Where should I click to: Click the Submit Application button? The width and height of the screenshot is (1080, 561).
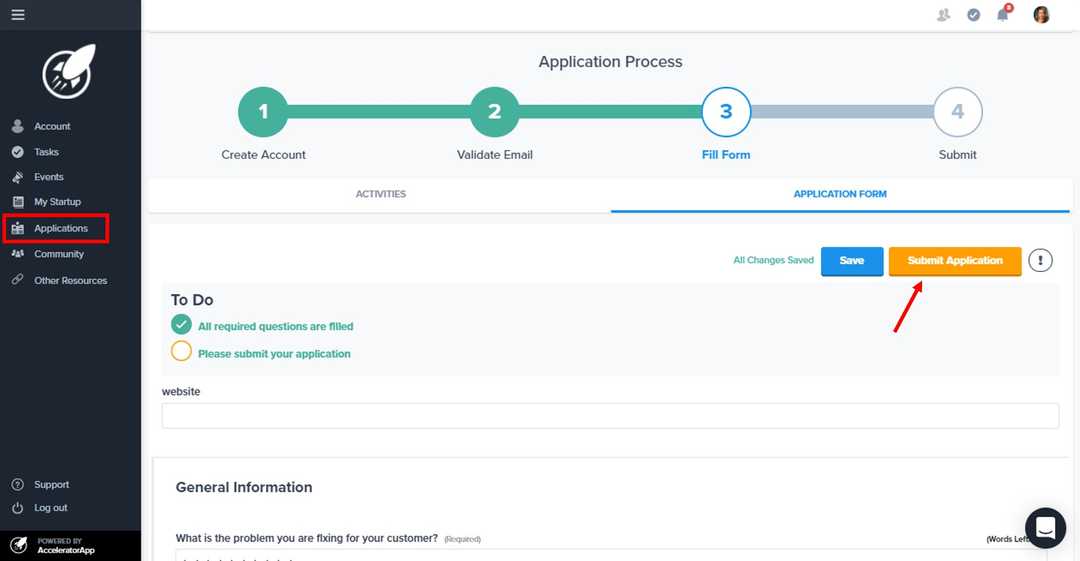click(955, 261)
